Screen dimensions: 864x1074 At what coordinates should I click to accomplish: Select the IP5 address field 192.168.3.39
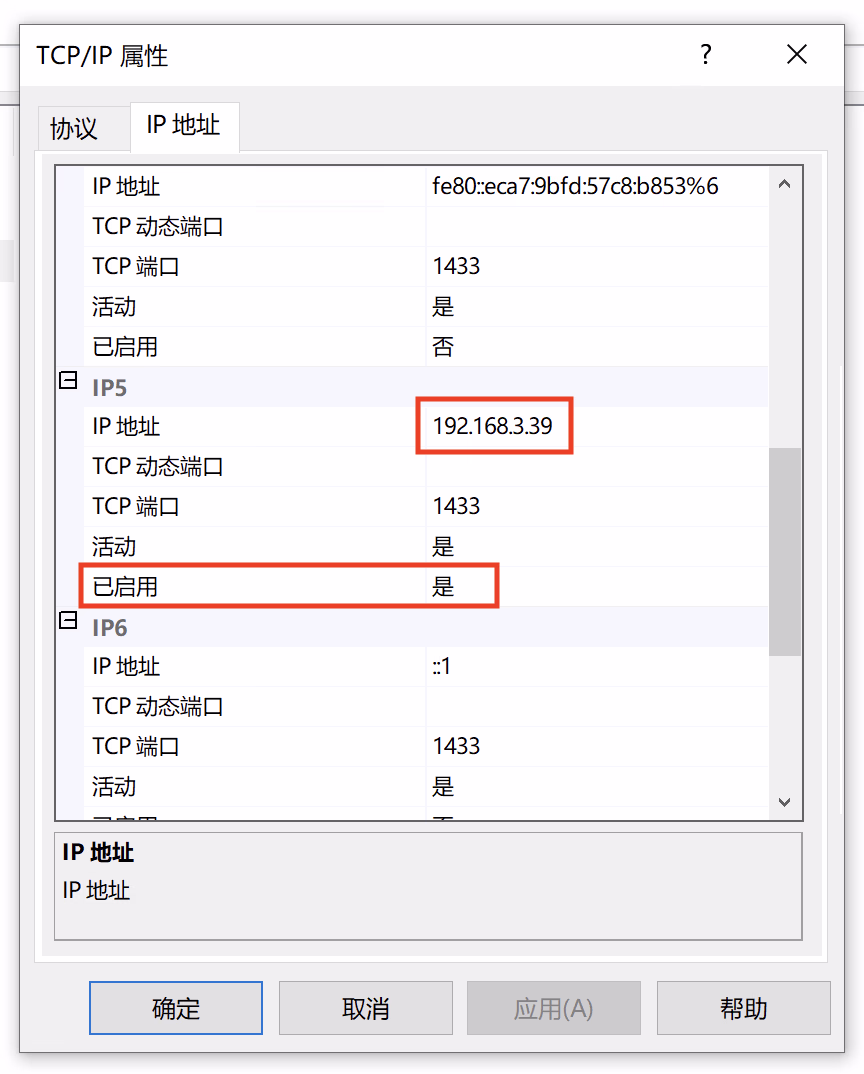tap(595, 427)
